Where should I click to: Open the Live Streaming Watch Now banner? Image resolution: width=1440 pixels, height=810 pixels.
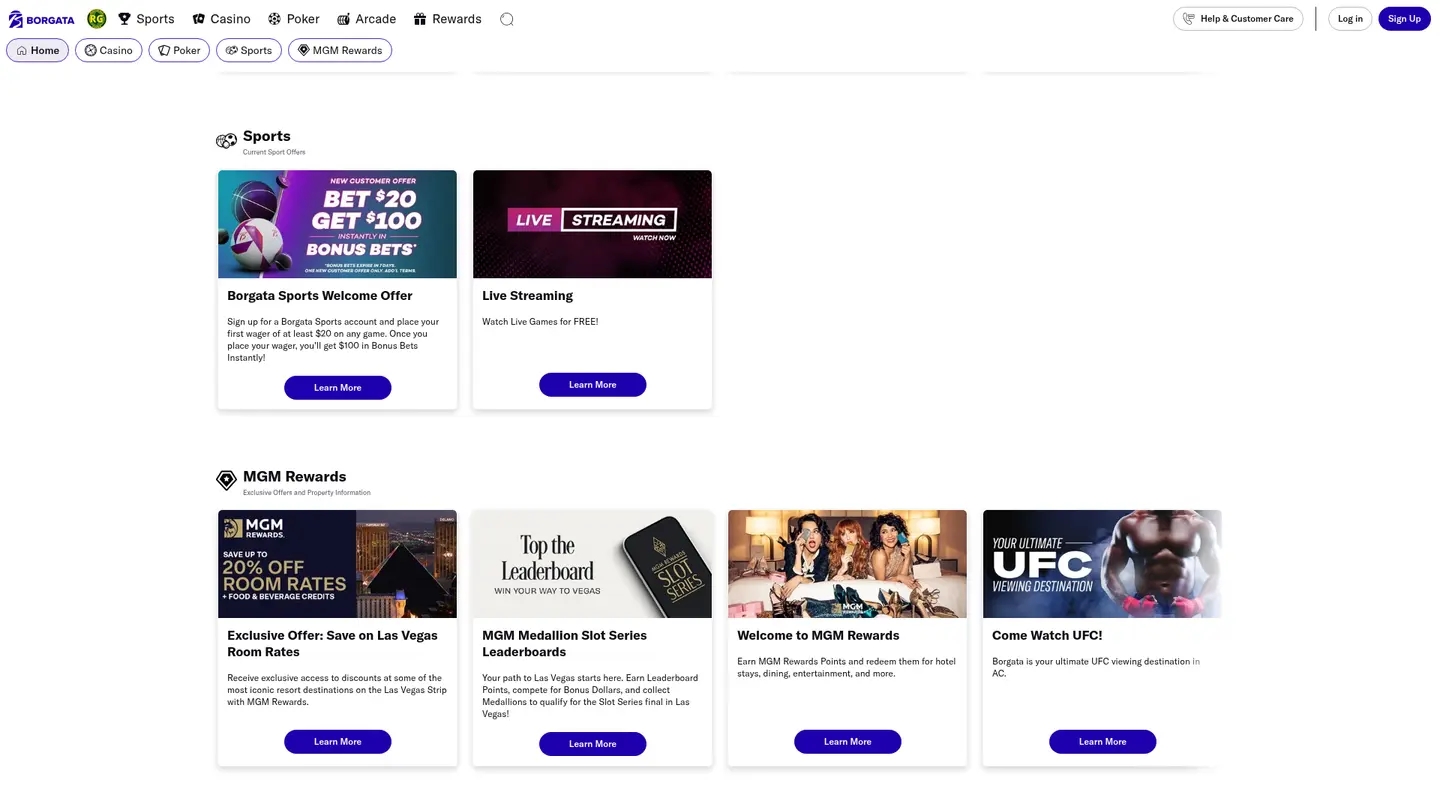593,224
